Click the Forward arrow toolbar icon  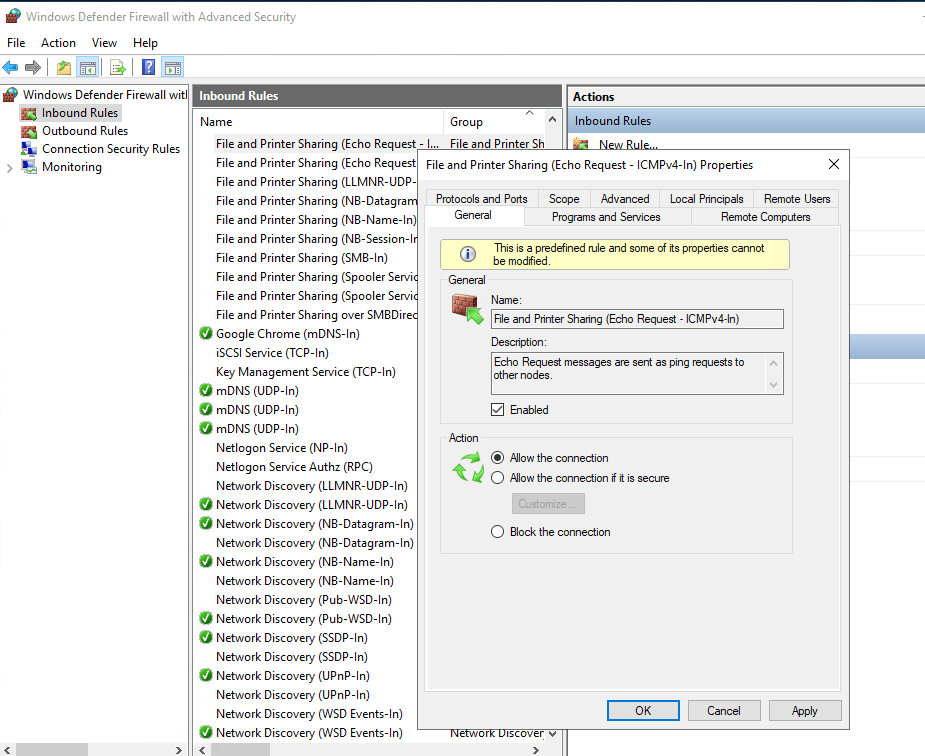pyautogui.click(x=32, y=68)
